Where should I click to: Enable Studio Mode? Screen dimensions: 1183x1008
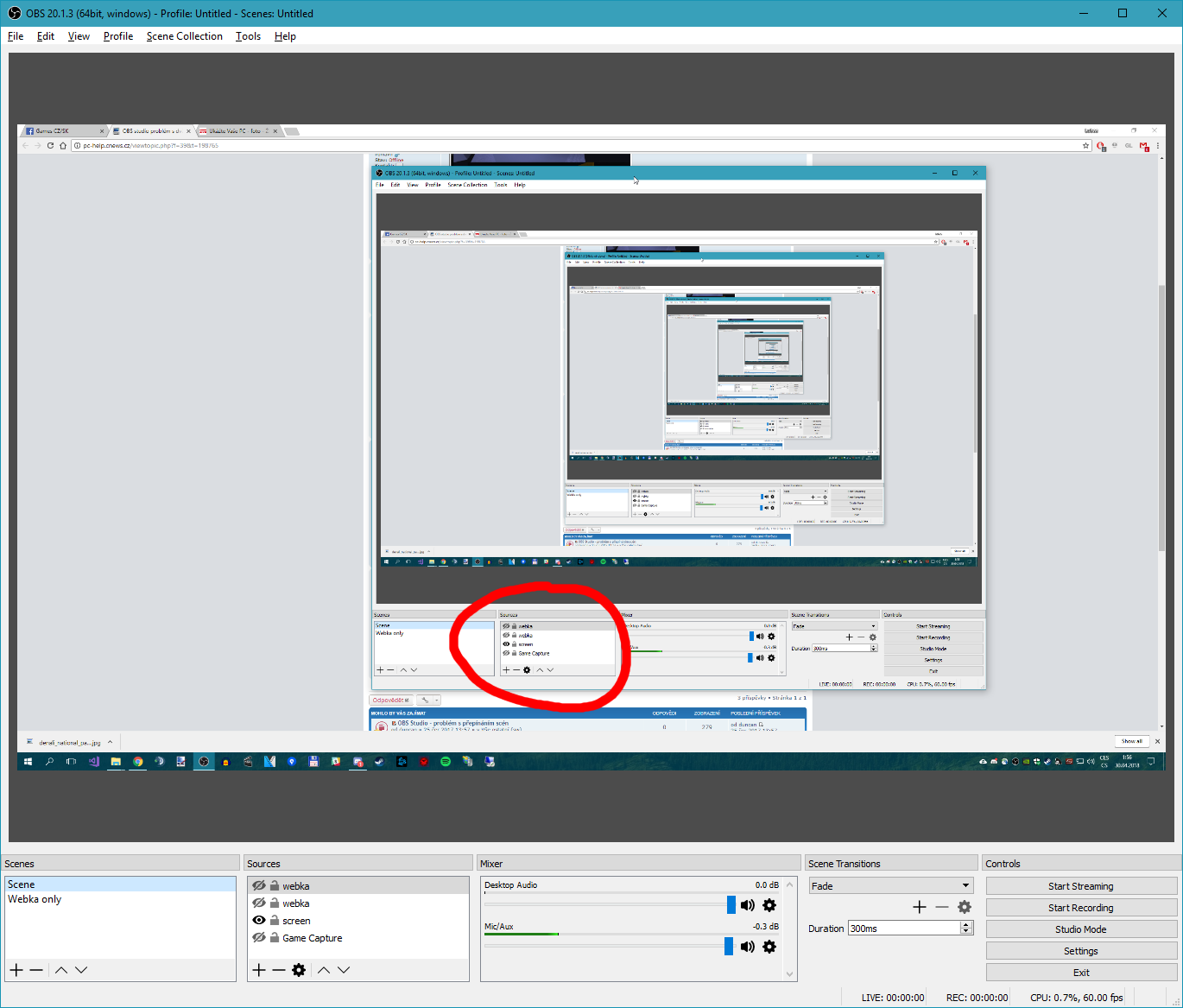coord(1081,929)
